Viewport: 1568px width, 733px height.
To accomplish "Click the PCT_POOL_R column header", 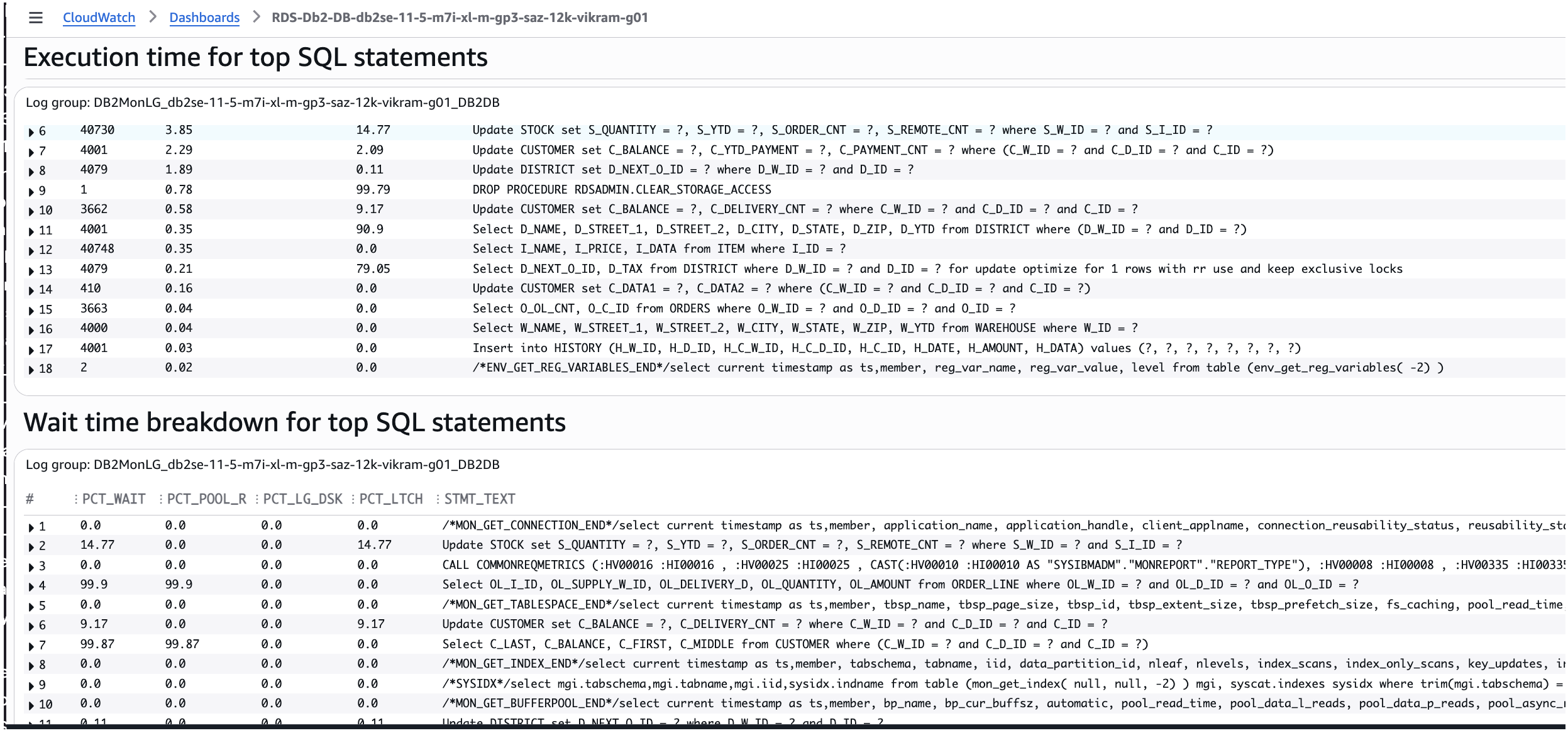I will [x=206, y=499].
